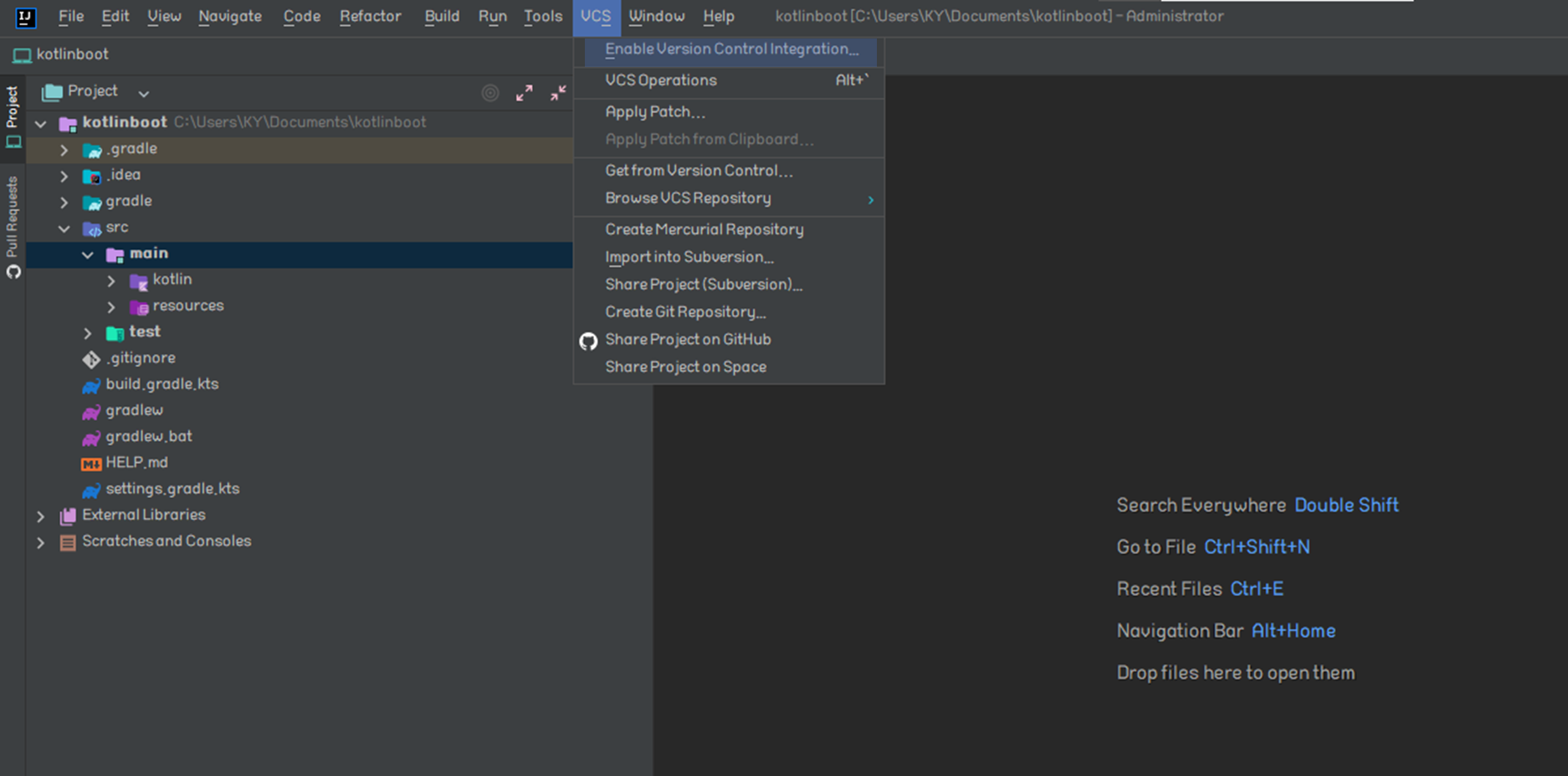Open the Window menu
This screenshot has width=1568, height=776.
tap(657, 16)
